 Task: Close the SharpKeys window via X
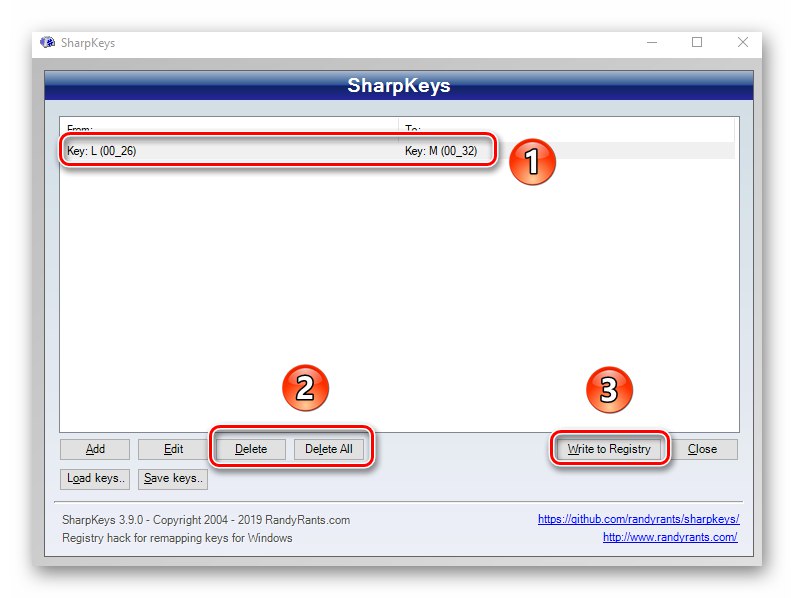[743, 43]
